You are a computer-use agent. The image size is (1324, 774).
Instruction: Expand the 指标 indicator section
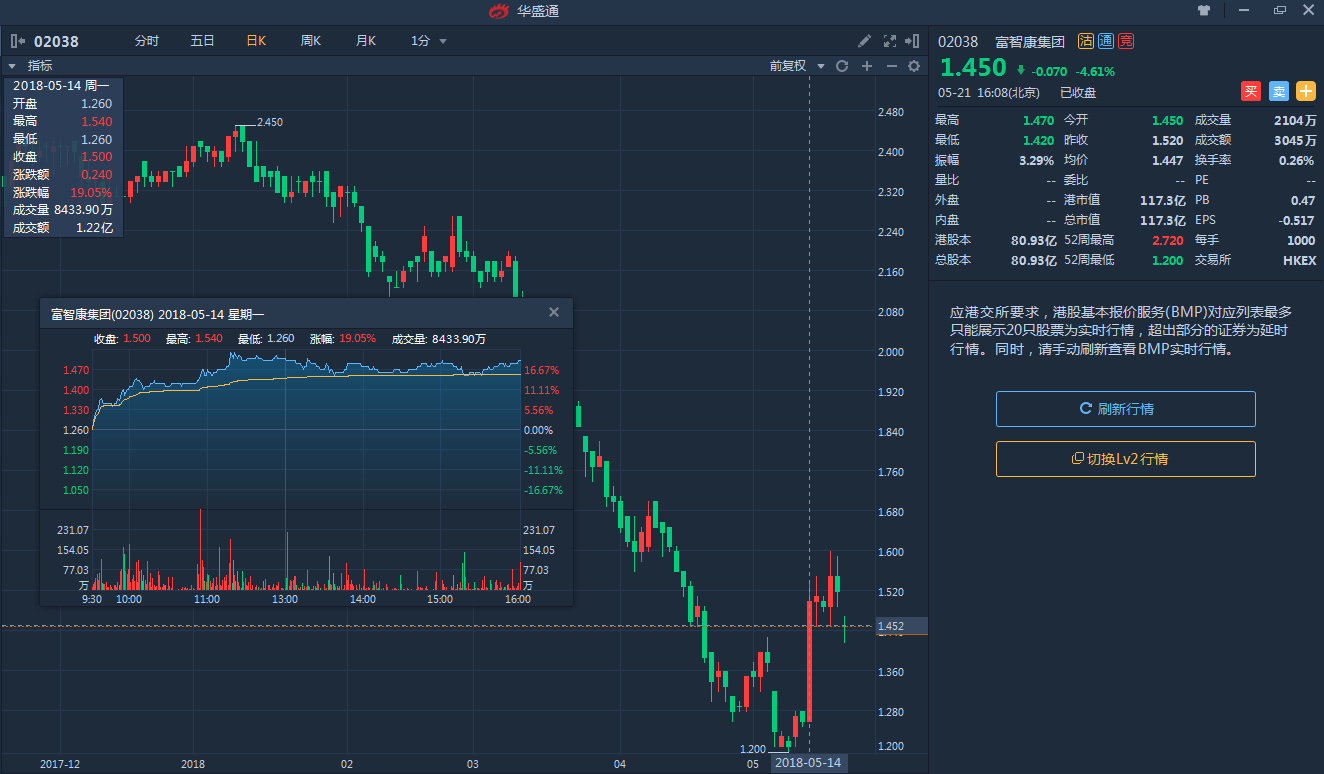click(x=13, y=66)
